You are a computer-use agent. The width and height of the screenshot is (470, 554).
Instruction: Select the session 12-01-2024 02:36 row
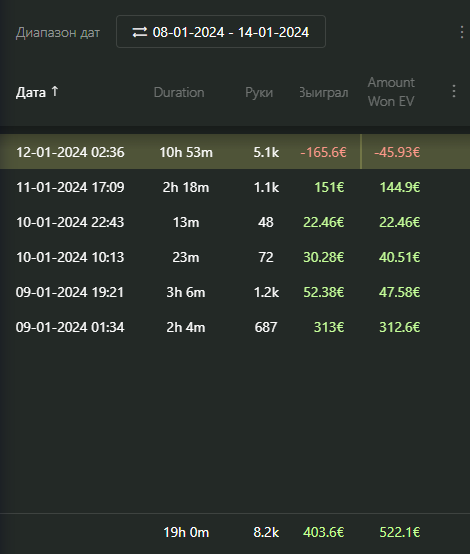[235, 152]
